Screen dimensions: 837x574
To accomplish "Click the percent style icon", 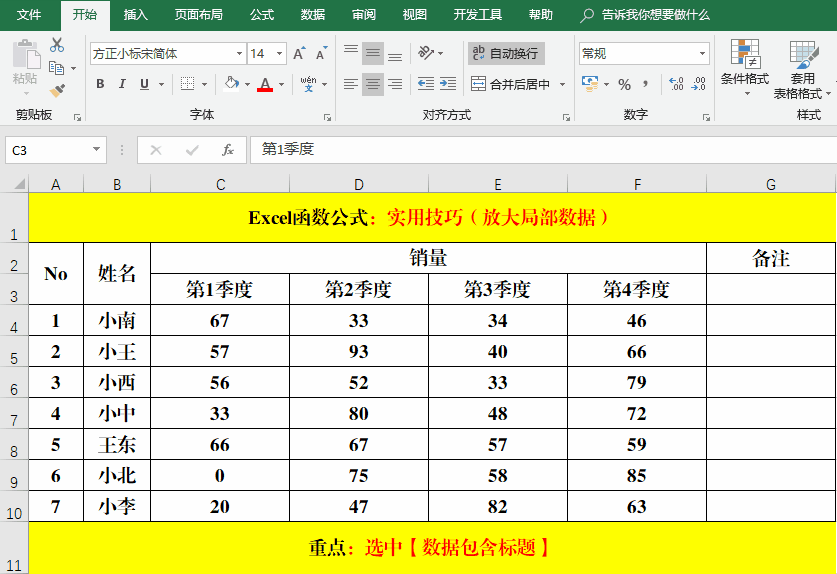I will tap(624, 85).
